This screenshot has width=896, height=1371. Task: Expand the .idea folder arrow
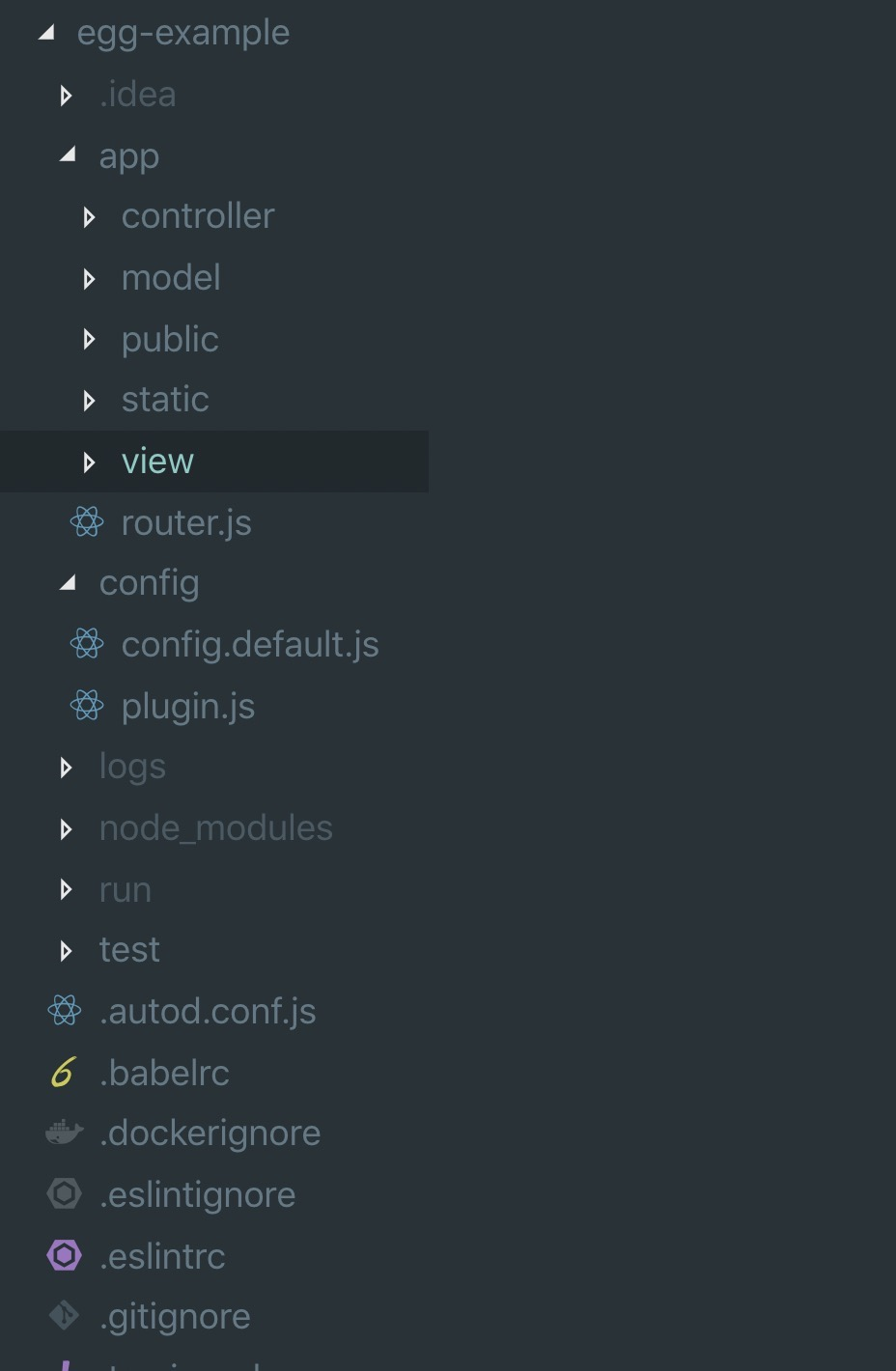coord(66,96)
